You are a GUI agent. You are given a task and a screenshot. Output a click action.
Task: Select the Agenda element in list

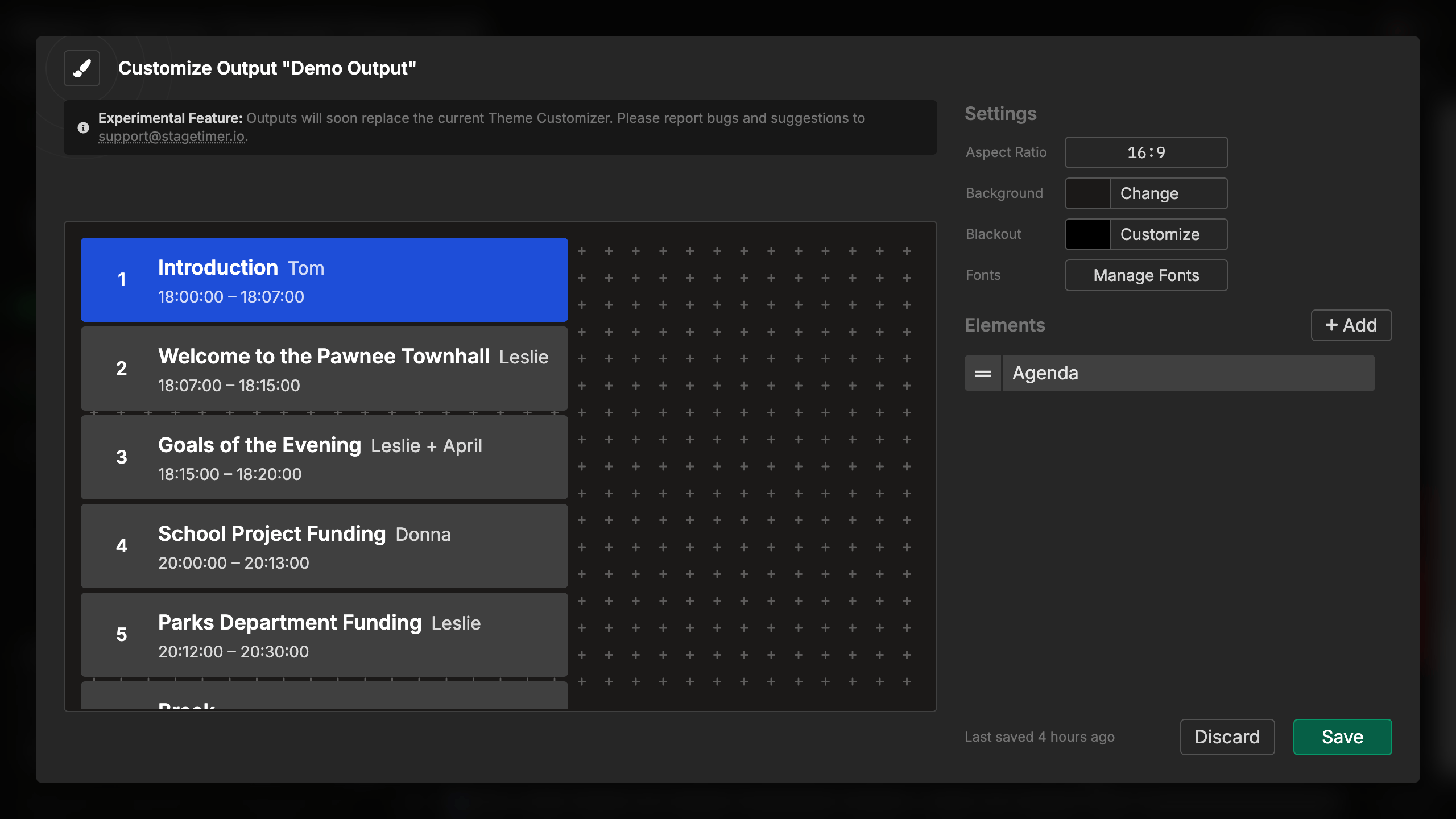[x=1189, y=373]
